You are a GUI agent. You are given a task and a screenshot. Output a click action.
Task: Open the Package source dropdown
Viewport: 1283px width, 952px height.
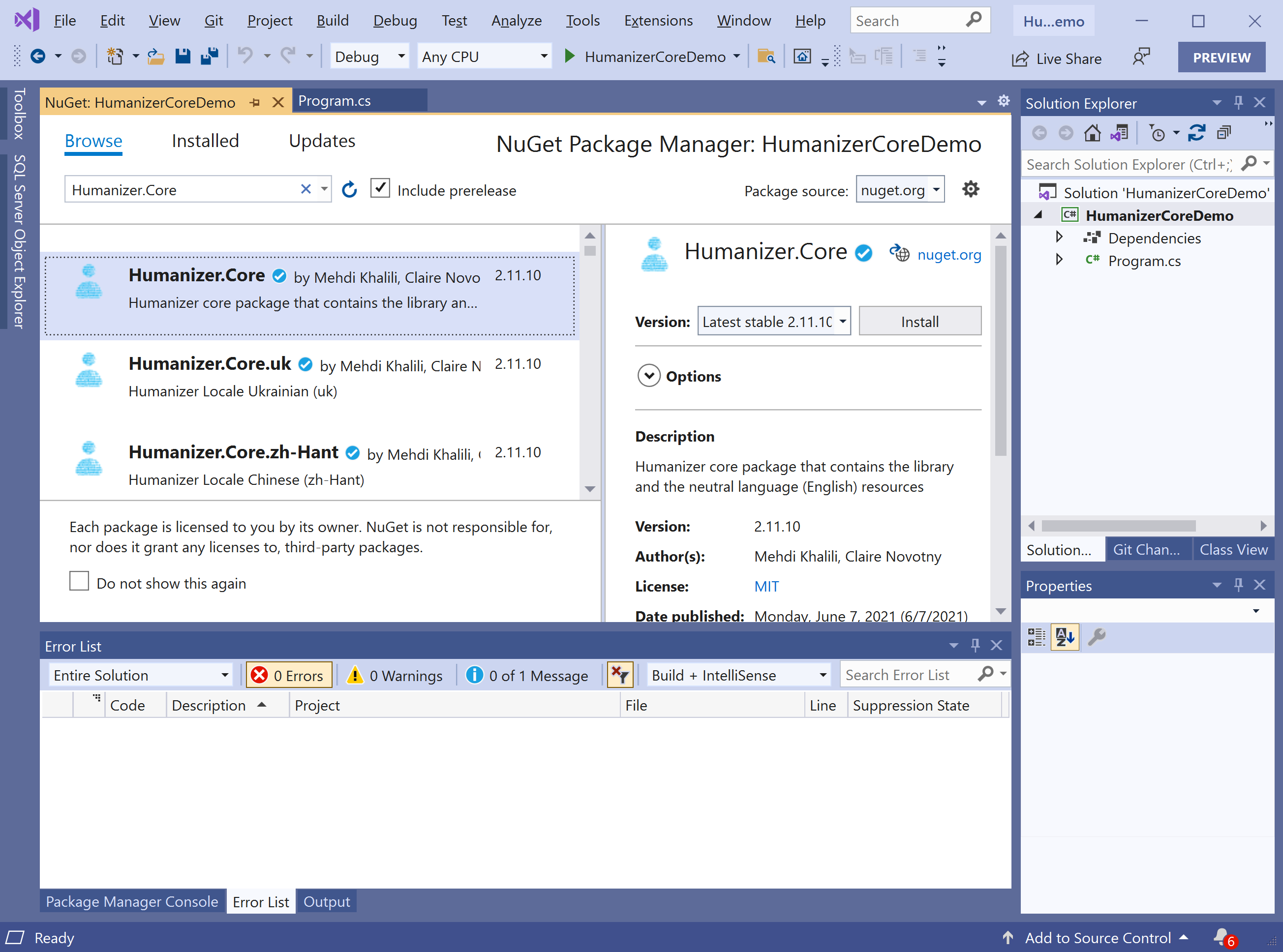pyautogui.click(x=900, y=190)
